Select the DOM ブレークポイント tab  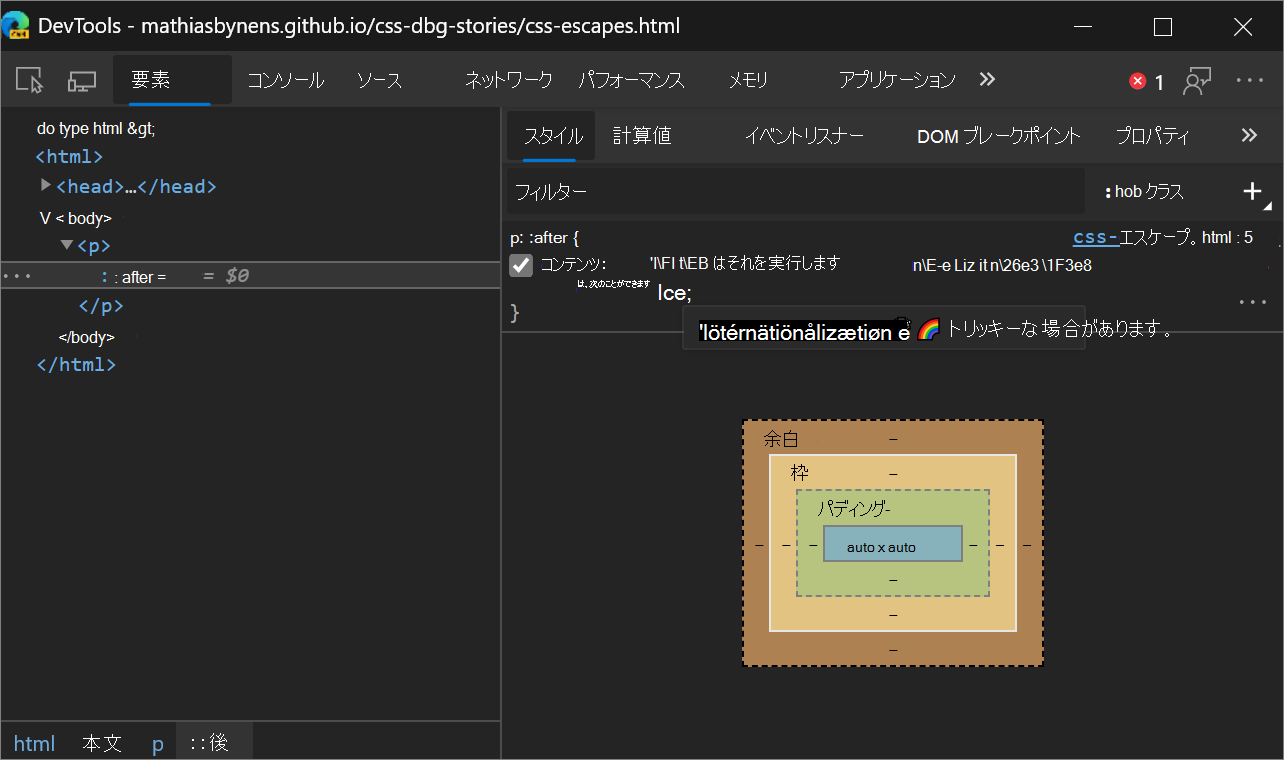999,136
